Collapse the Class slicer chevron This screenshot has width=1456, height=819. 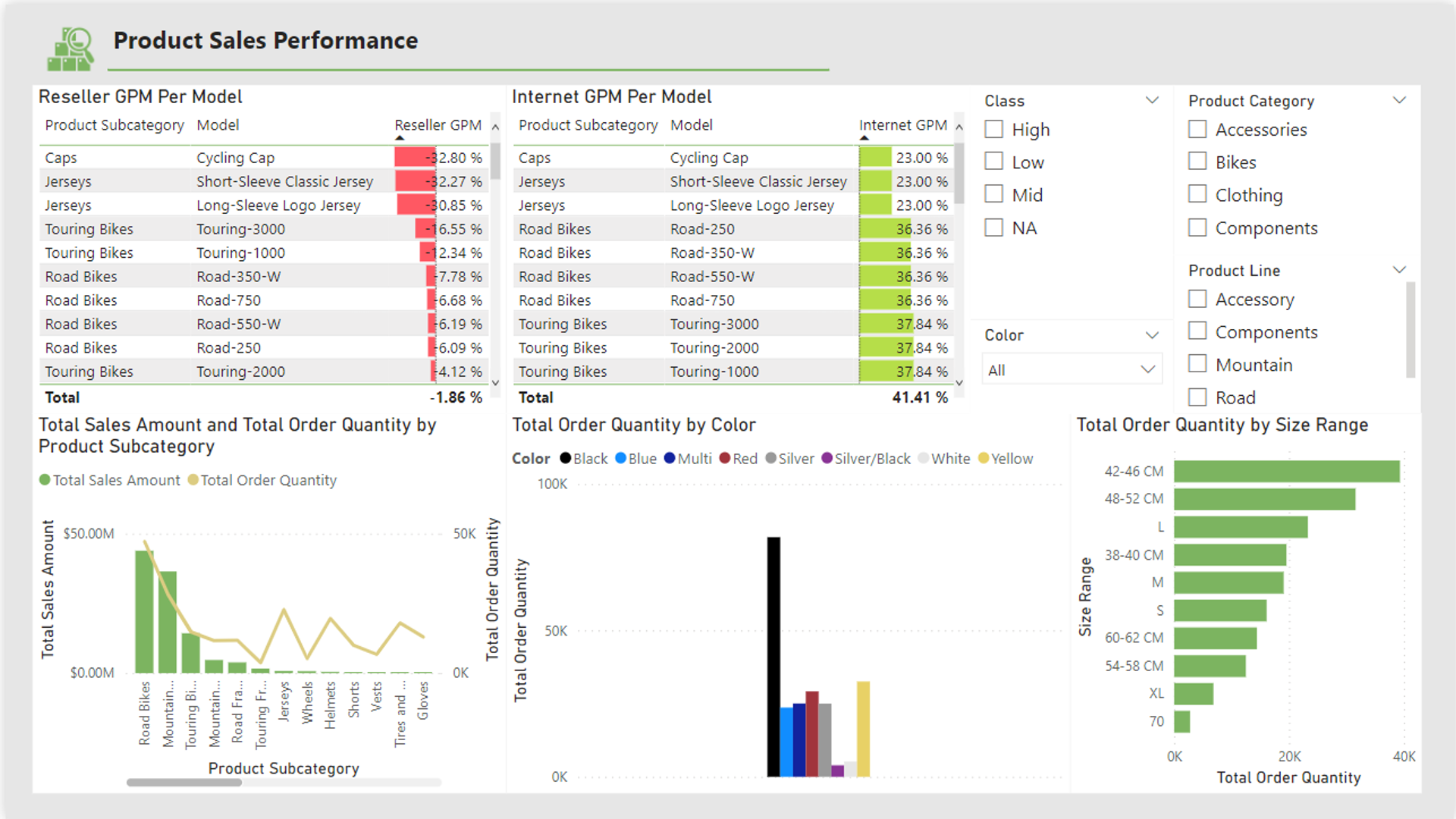pos(1152,100)
